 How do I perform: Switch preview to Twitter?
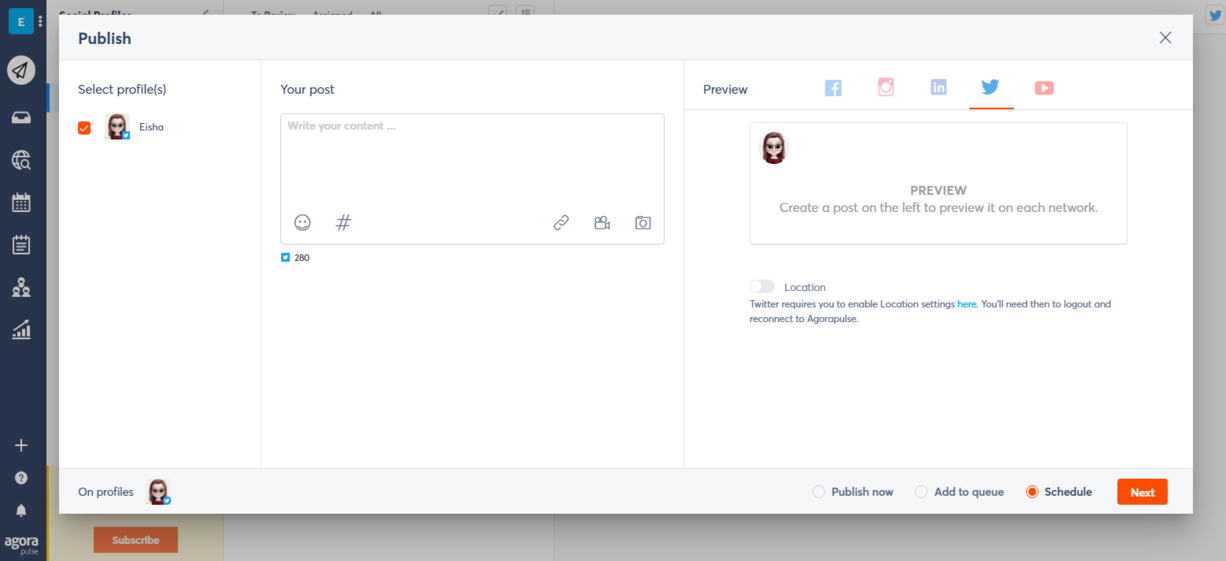pyautogui.click(x=991, y=87)
